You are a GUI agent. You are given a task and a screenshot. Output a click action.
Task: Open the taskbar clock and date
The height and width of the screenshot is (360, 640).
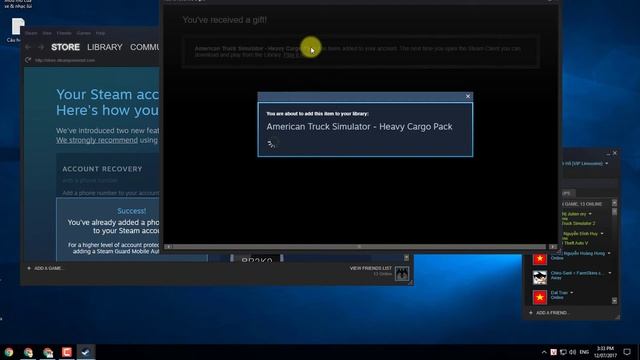point(605,352)
